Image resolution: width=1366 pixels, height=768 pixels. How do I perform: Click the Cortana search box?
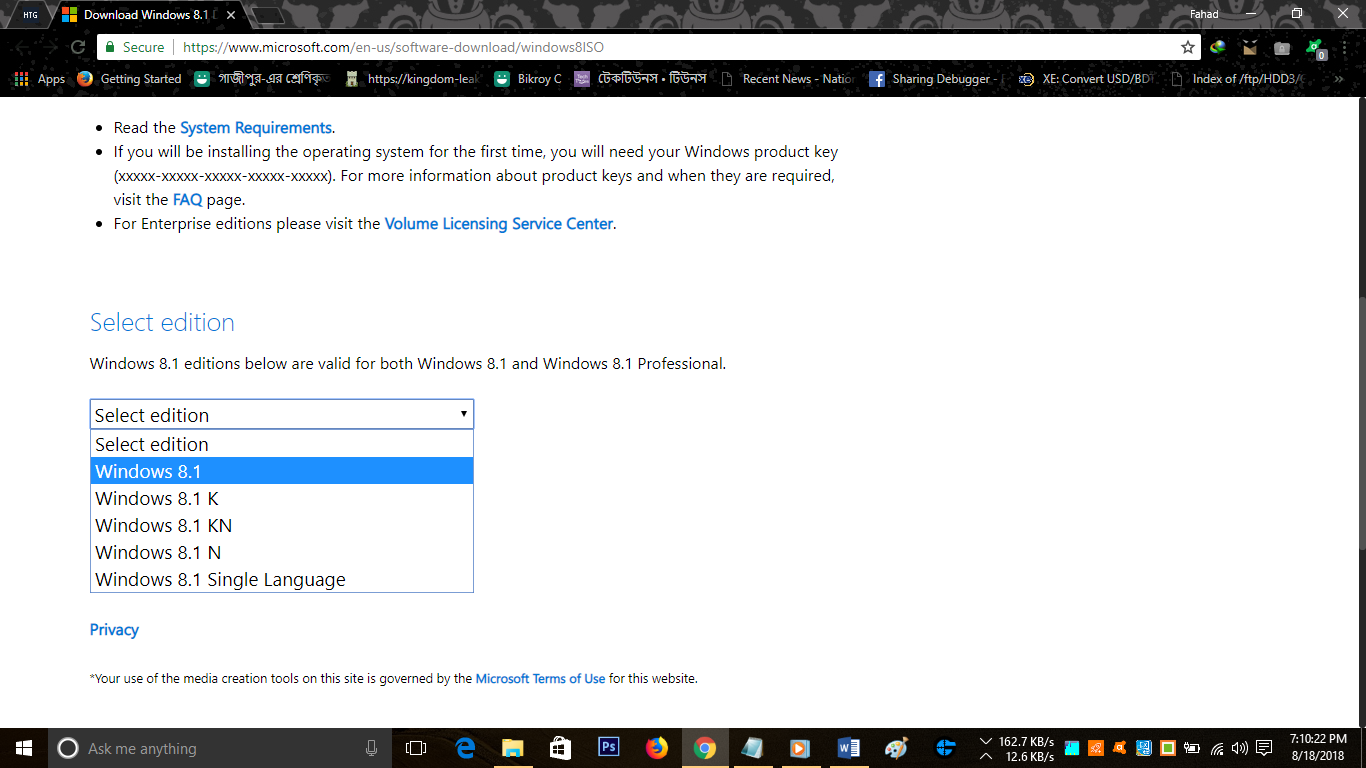pos(220,748)
